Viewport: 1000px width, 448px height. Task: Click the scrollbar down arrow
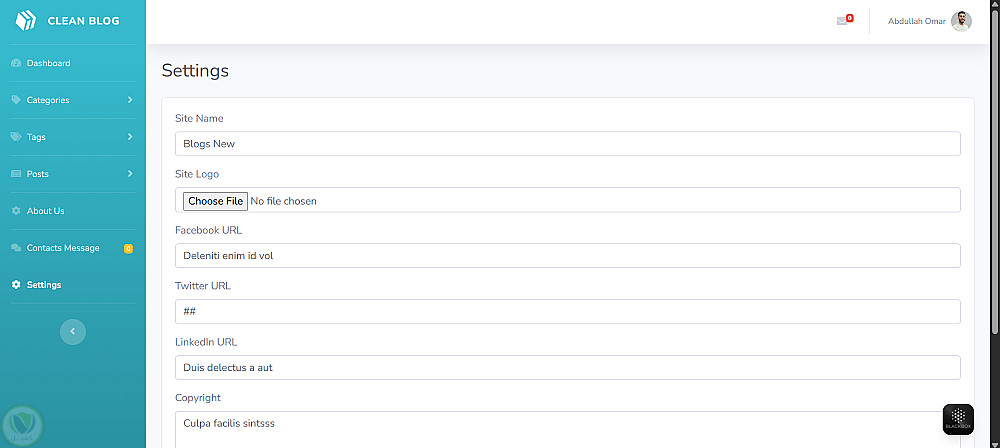point(994,444)
